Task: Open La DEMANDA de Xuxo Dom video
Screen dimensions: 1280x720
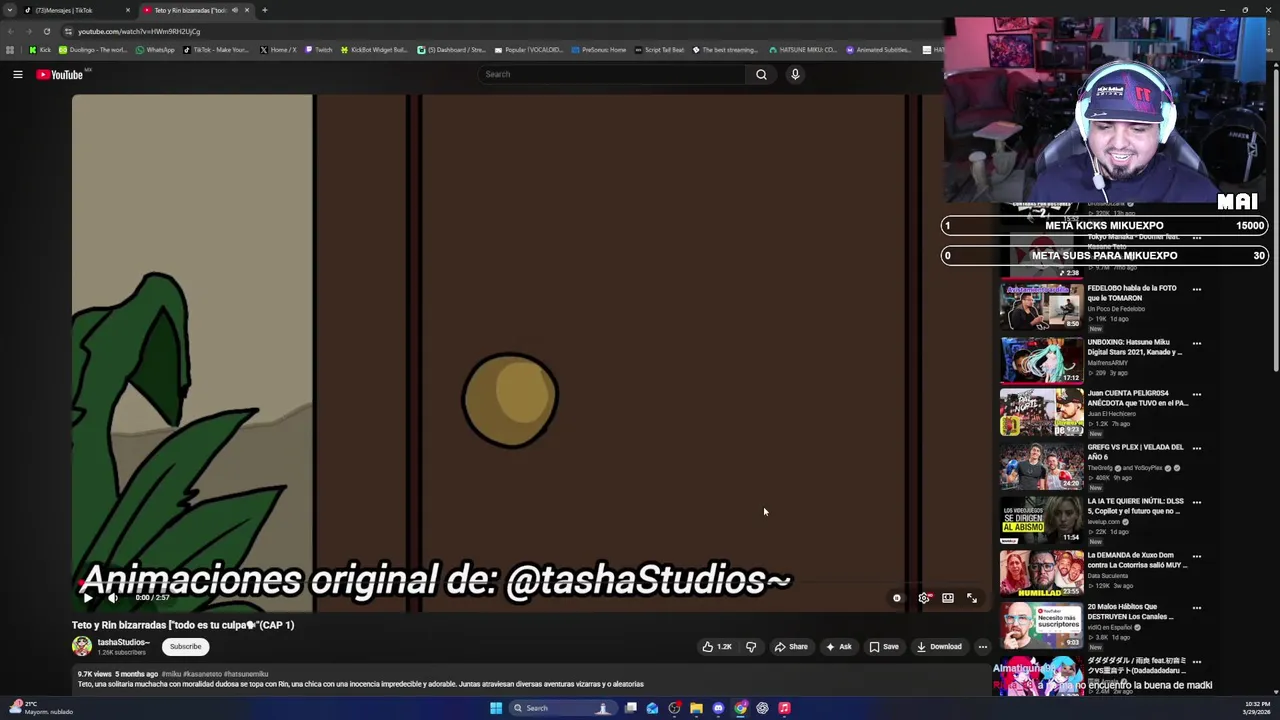Action: pyautogui.click(x=1137, y=560)
